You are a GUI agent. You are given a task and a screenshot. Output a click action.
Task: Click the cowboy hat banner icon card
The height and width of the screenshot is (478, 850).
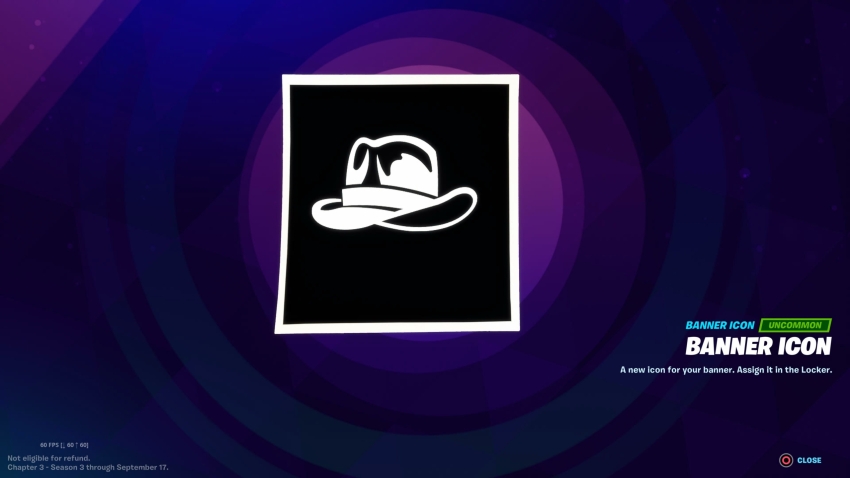point(397,204)
